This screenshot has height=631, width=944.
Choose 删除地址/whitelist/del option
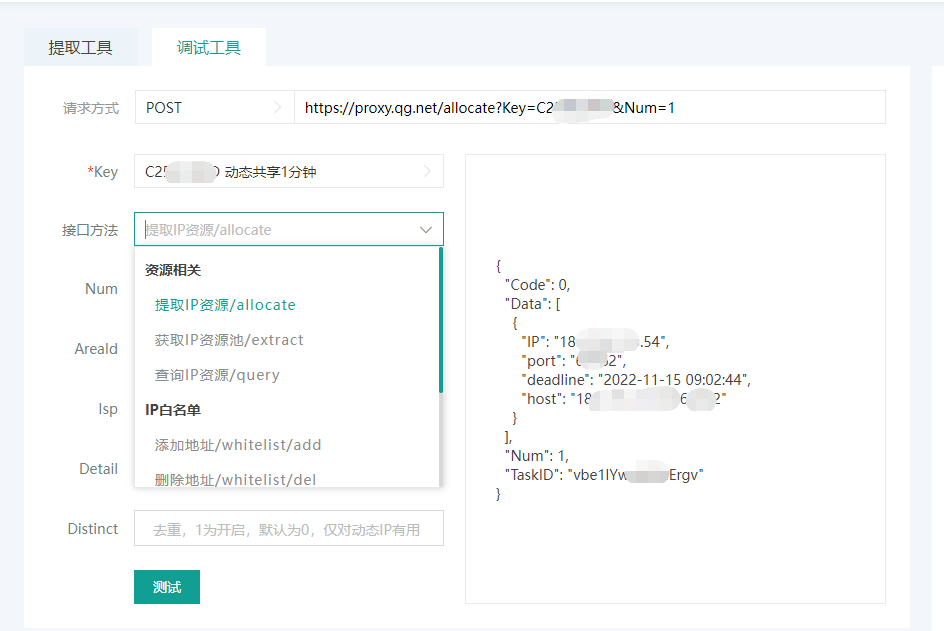click(235, 479)
